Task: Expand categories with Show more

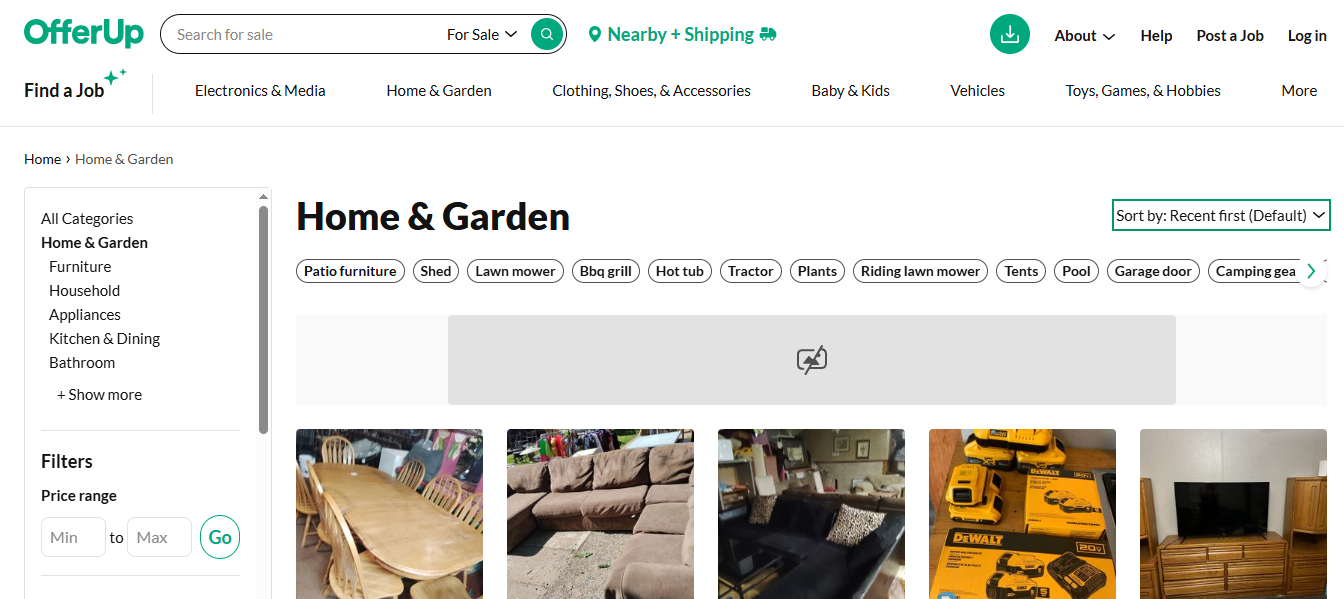Action: [99, 394]
